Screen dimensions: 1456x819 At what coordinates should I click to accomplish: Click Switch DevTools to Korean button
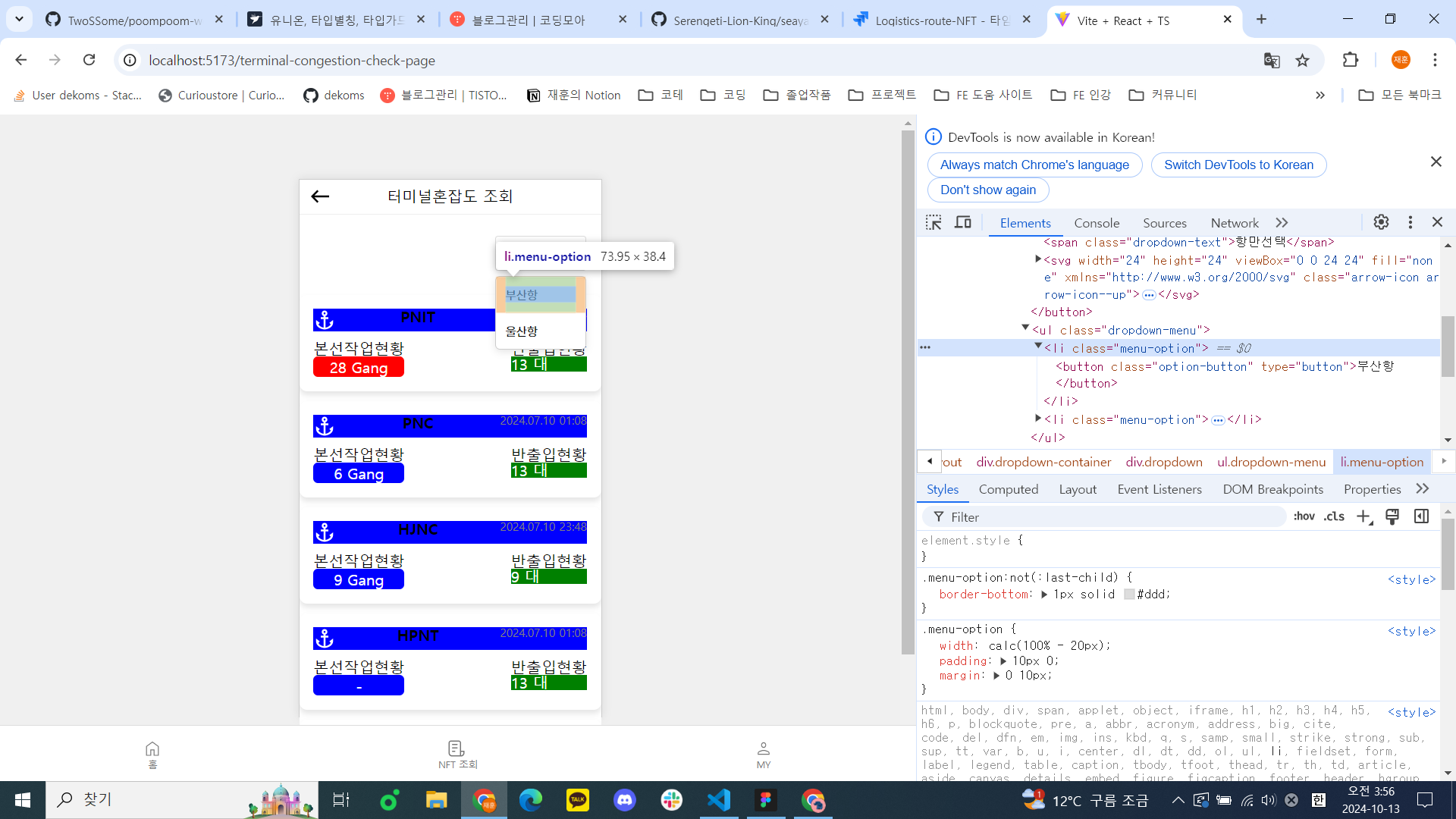pyautogui.click(x=1238, y=165)
